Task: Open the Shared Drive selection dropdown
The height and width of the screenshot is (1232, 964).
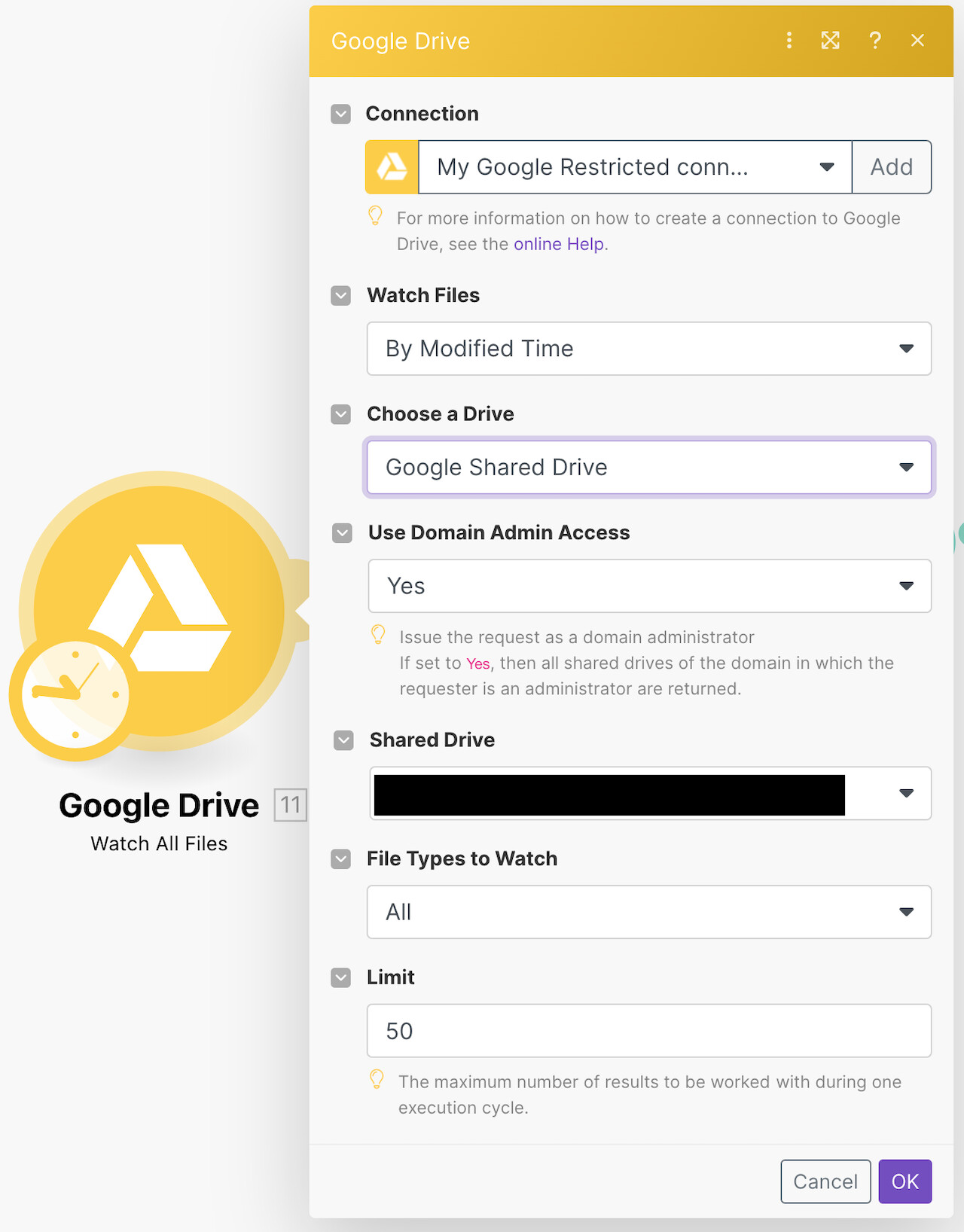Action: click(x=651, y=793)
